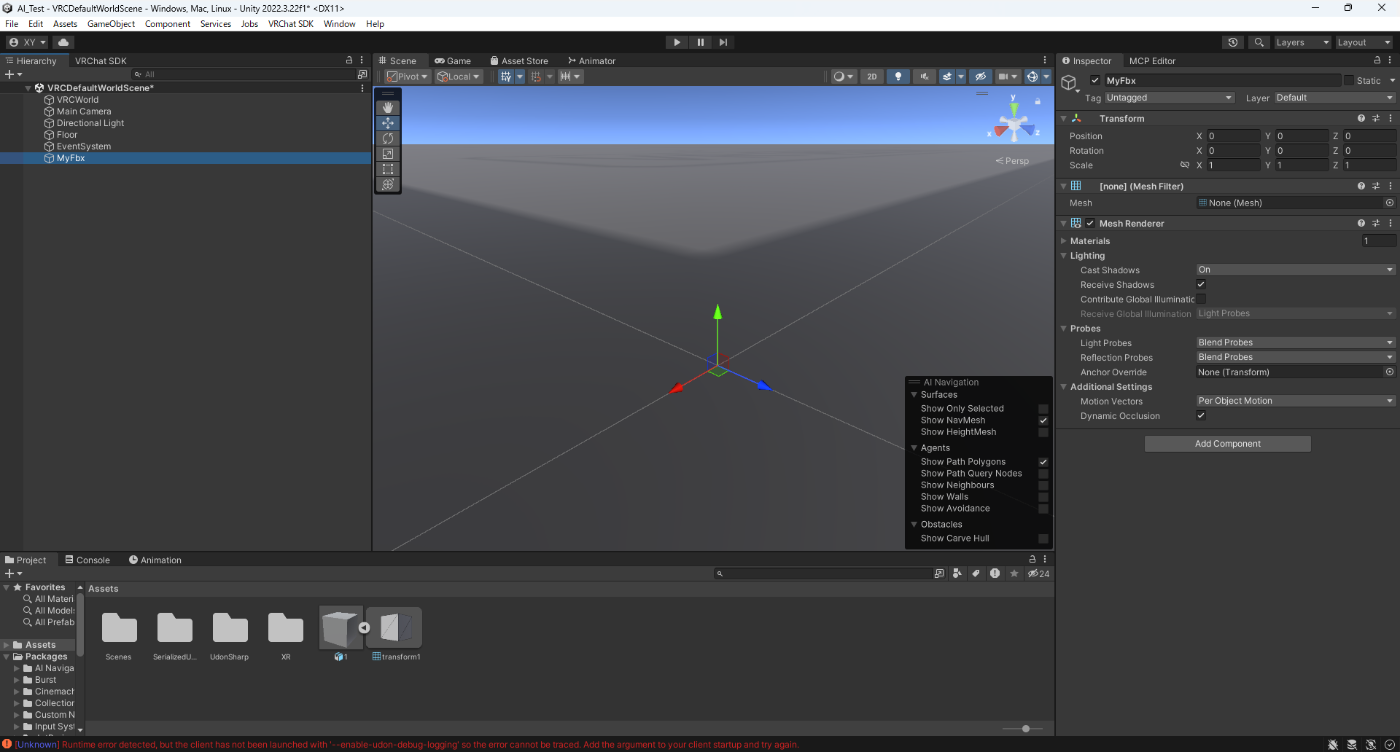Toggle scene lighting with the bulb icon
Image resolution: width=1400 pixels, height=752 pixels.
(898, 76)
